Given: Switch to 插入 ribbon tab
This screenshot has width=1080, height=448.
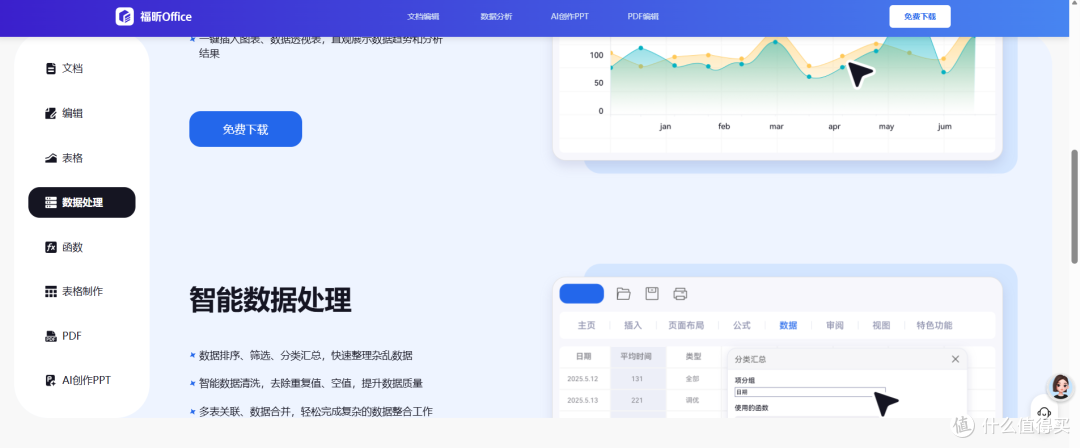Looking at the screenshot, I should (x=632, y=325).
